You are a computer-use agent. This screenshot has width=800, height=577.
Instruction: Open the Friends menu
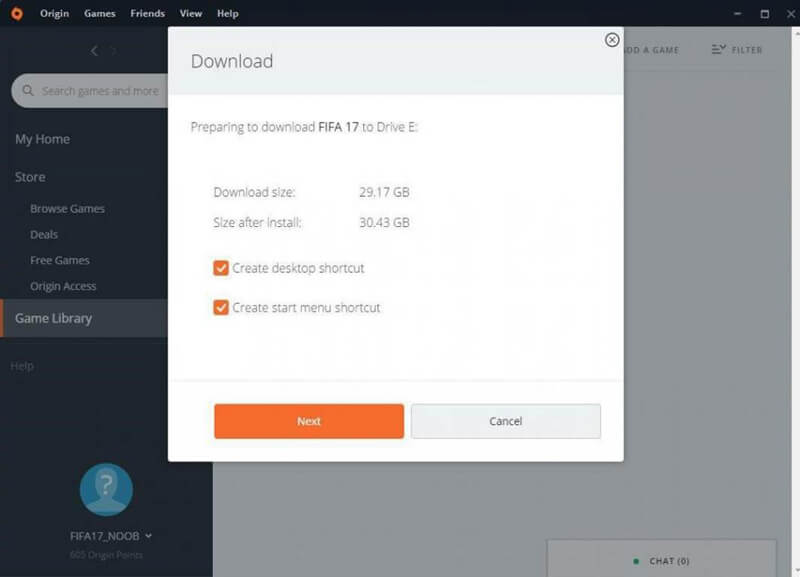[147, 13]
